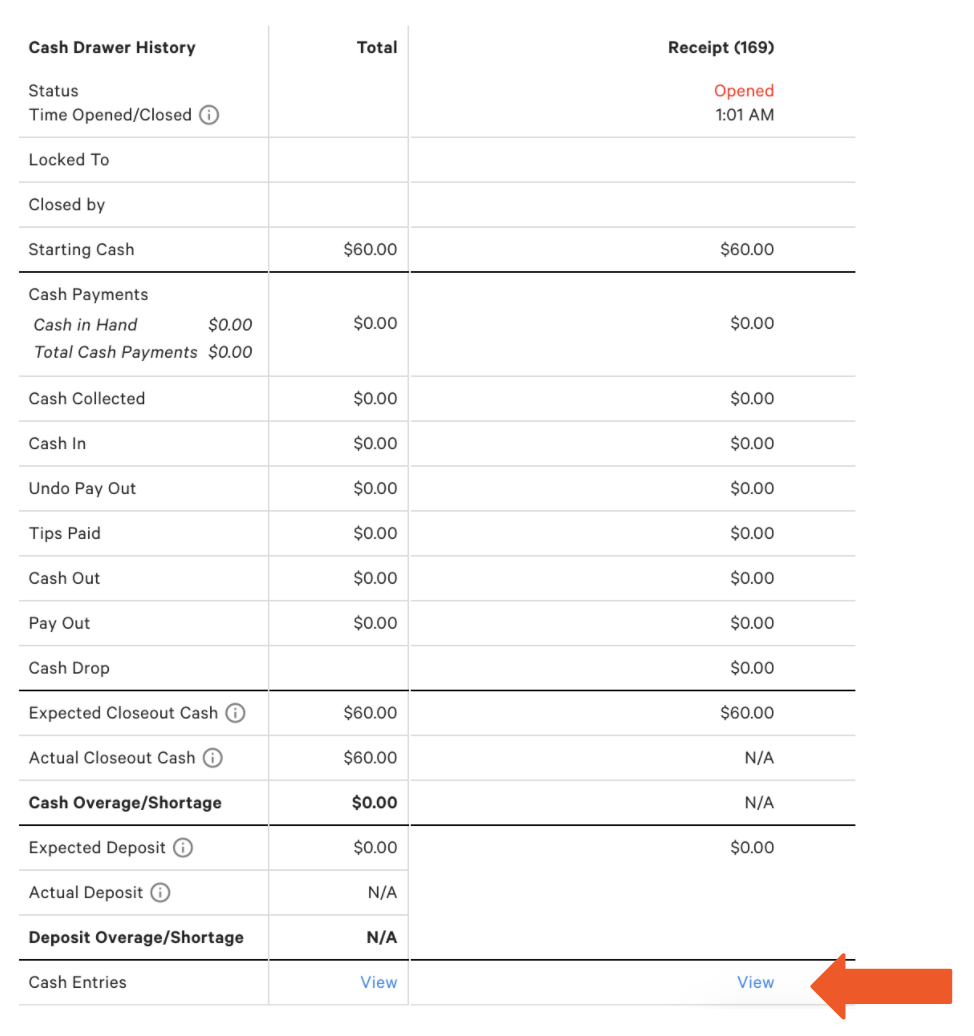Click the Opened status label
The height and width of the screenshot is (1036, 974).
pyautogui.click(x=744, y=90)
